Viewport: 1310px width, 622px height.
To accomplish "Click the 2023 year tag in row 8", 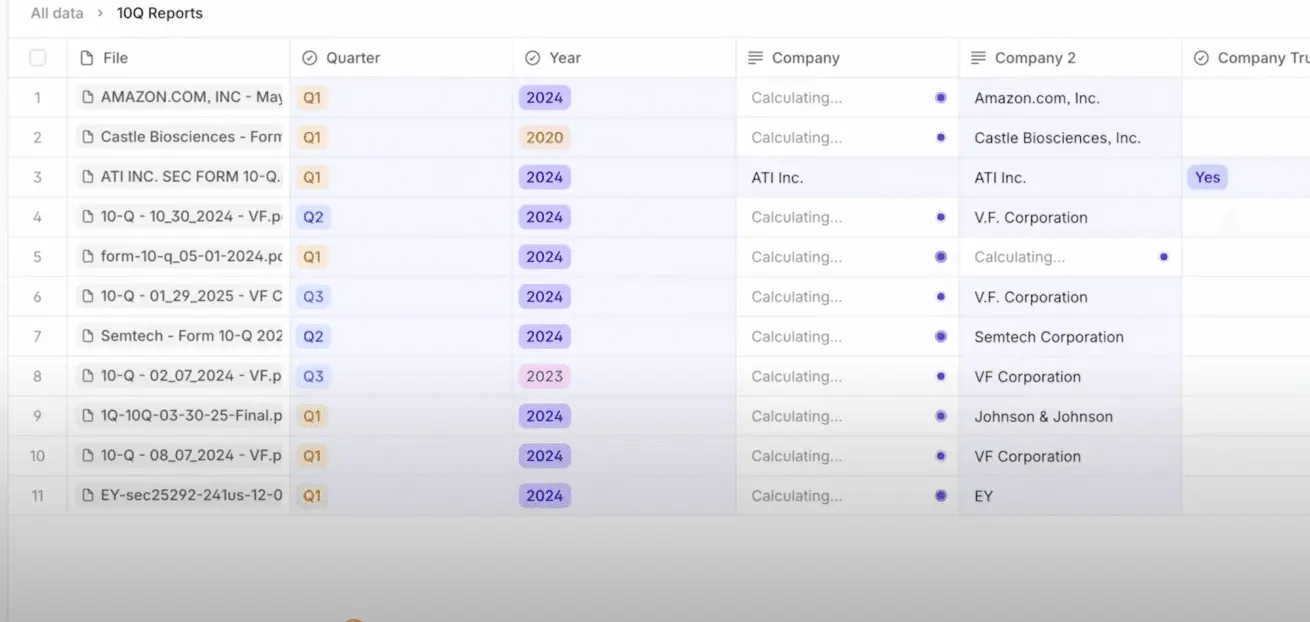I will point(544,376).
